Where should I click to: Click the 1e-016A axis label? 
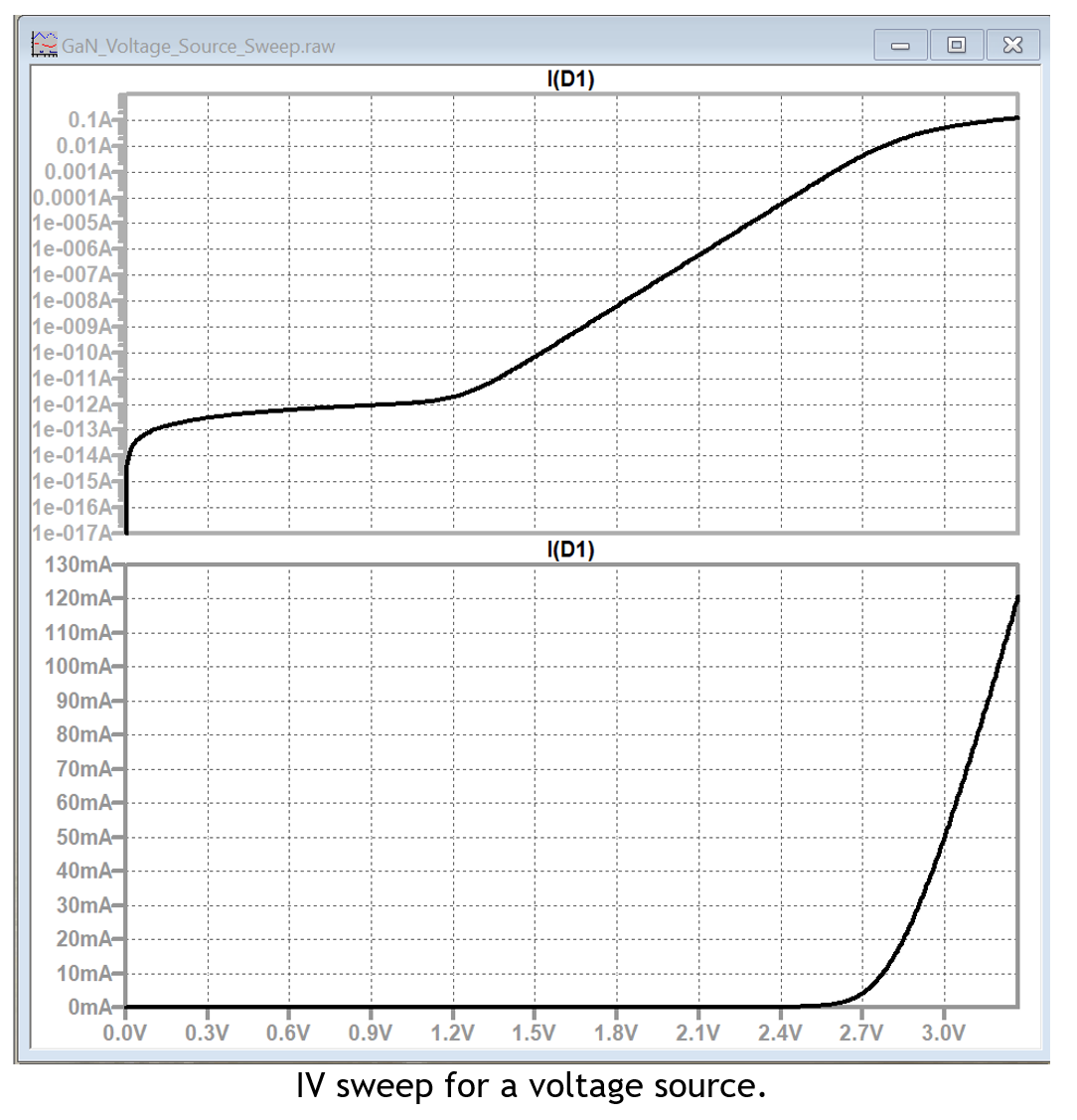(73, 507)
